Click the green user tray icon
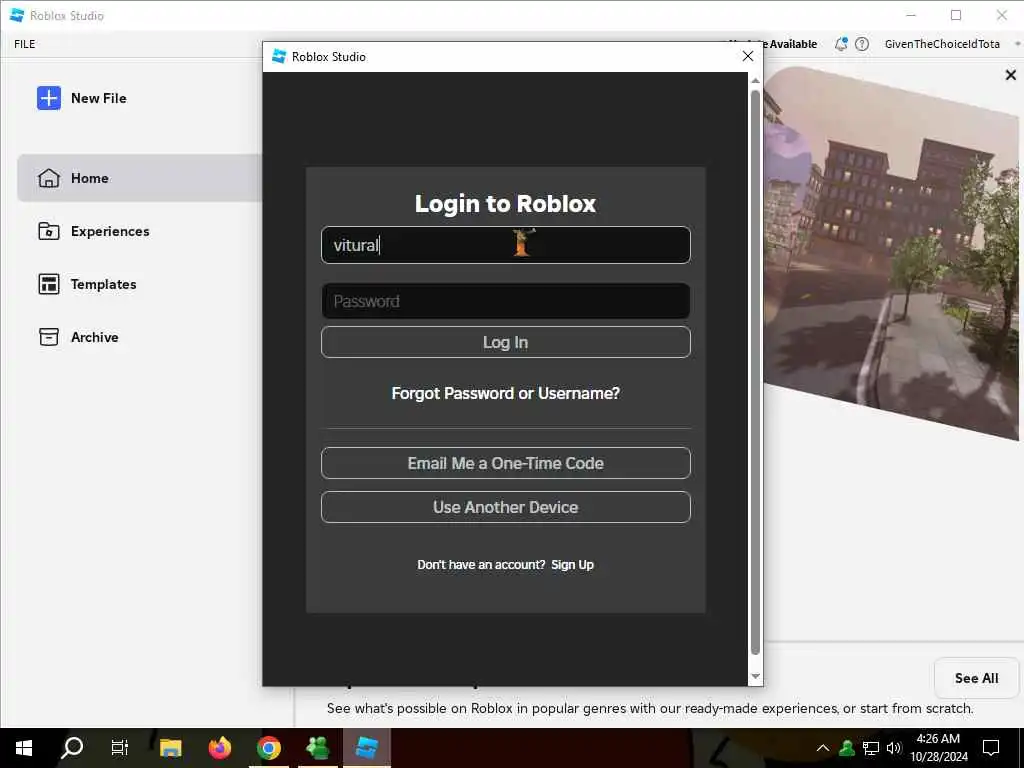Screen dimensions: 1024x768 (847, 748)
